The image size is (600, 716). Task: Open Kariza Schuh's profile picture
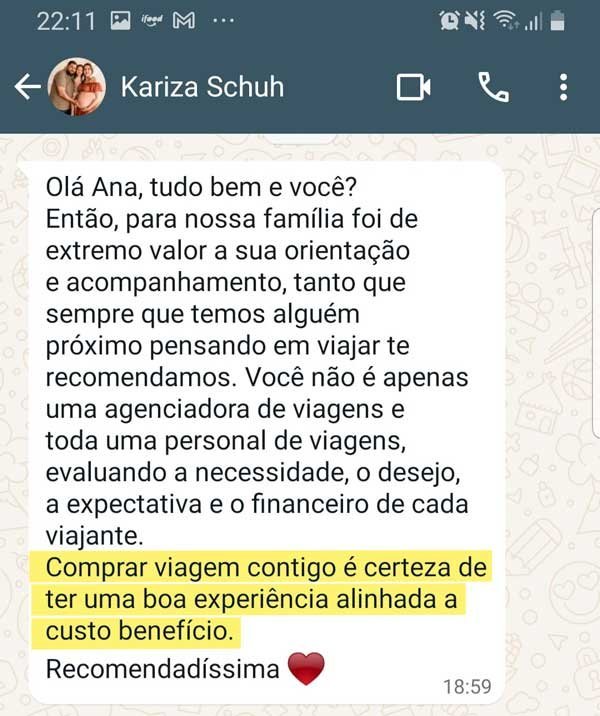[77, 86]
